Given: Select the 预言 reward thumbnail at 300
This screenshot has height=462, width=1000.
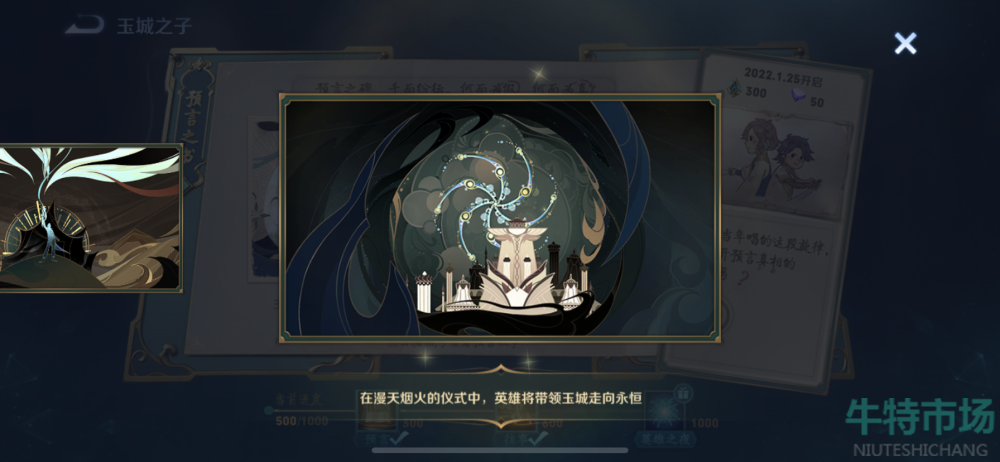Looking at the screenshot, I should 376,416.
